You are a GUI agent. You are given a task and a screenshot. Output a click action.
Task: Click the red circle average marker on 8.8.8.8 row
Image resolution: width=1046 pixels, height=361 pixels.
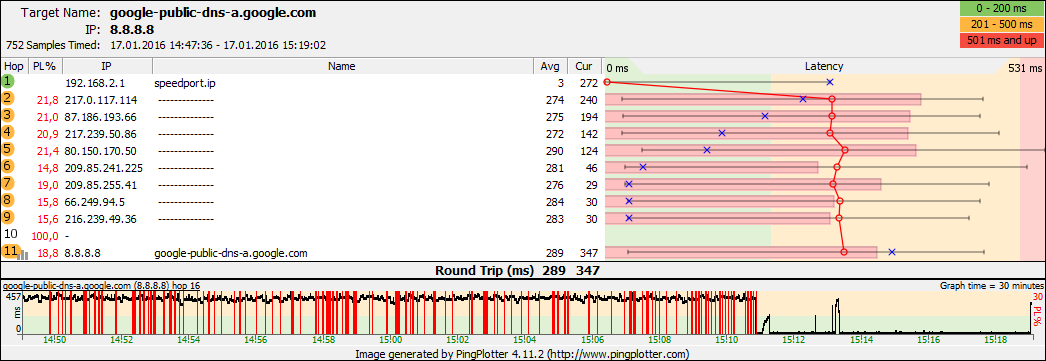[x=844, y=252]
